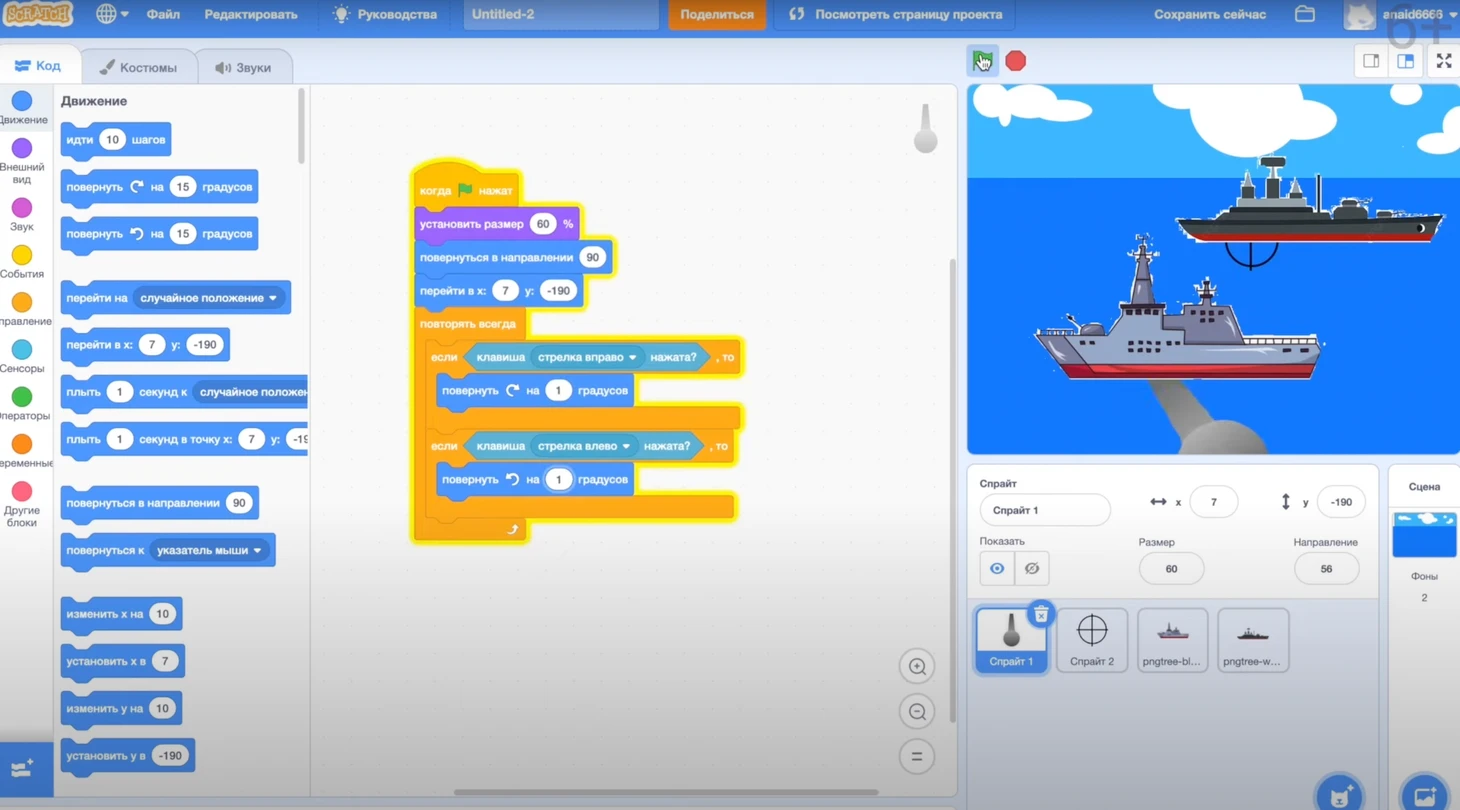Switch to small stage layout
The height and width of the screenshot is (810, 1460).
pyautogui.click(x=1371, y=61)
